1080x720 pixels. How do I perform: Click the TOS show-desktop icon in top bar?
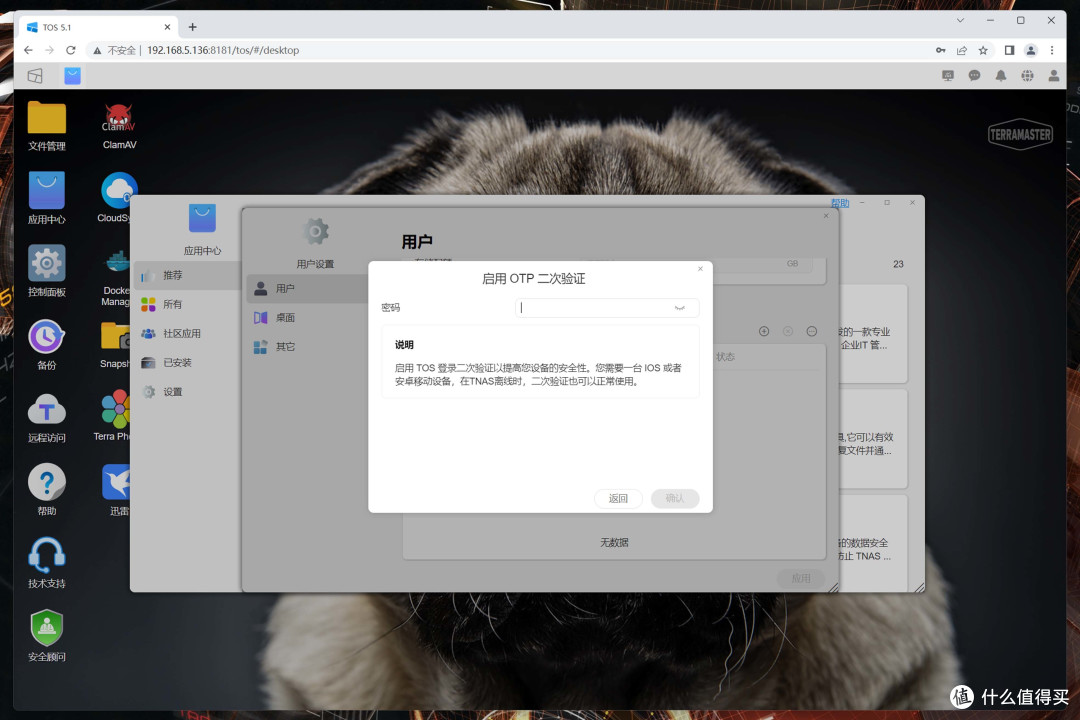point(35,75)
